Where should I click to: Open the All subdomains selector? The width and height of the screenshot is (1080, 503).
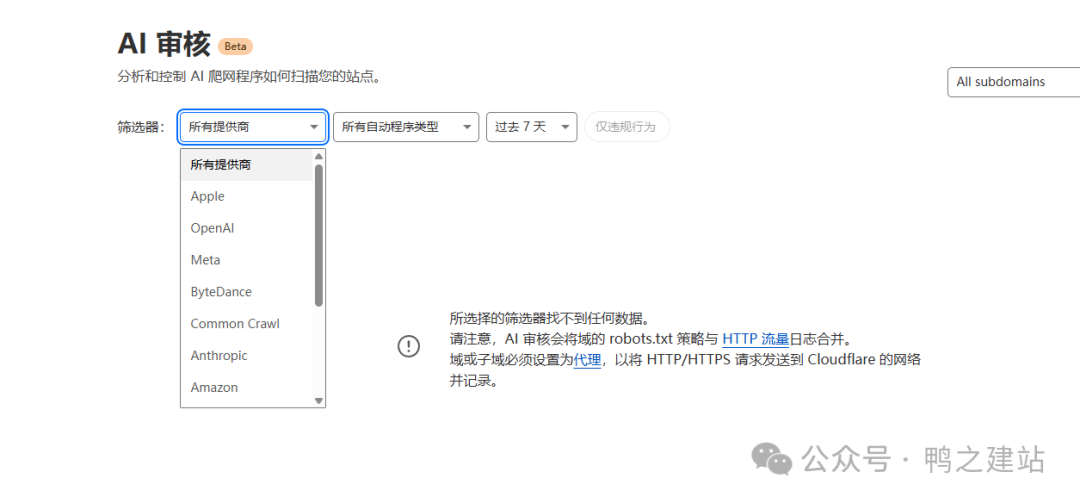[1013, 82]
